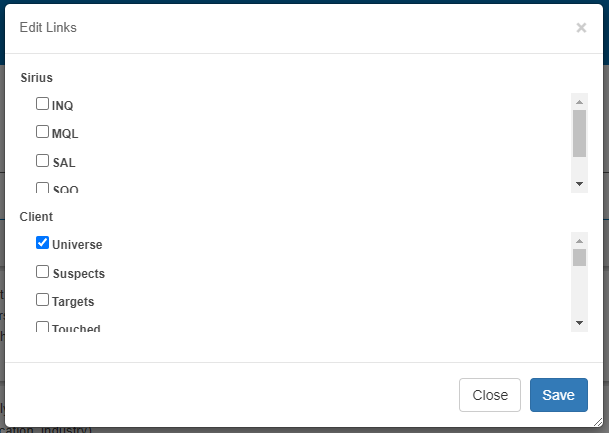Click the Sirius list scroll down arrow
The image size is (609, 433).
pyautogui.click(x=579, y=184)
